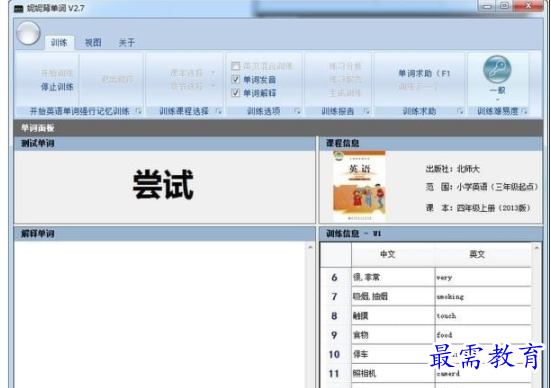551x388 pixels.
Task: Click the 英文 column header
Action: pyautogui.click(x=483, y=254)
